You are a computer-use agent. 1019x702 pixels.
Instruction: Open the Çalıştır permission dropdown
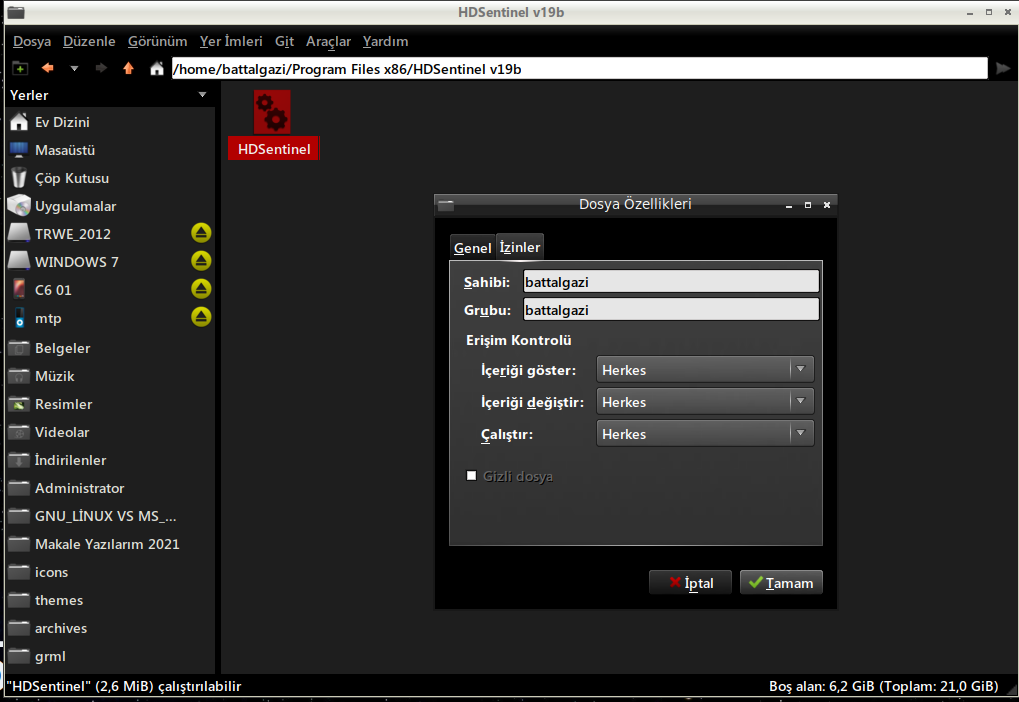click(705, 433)
